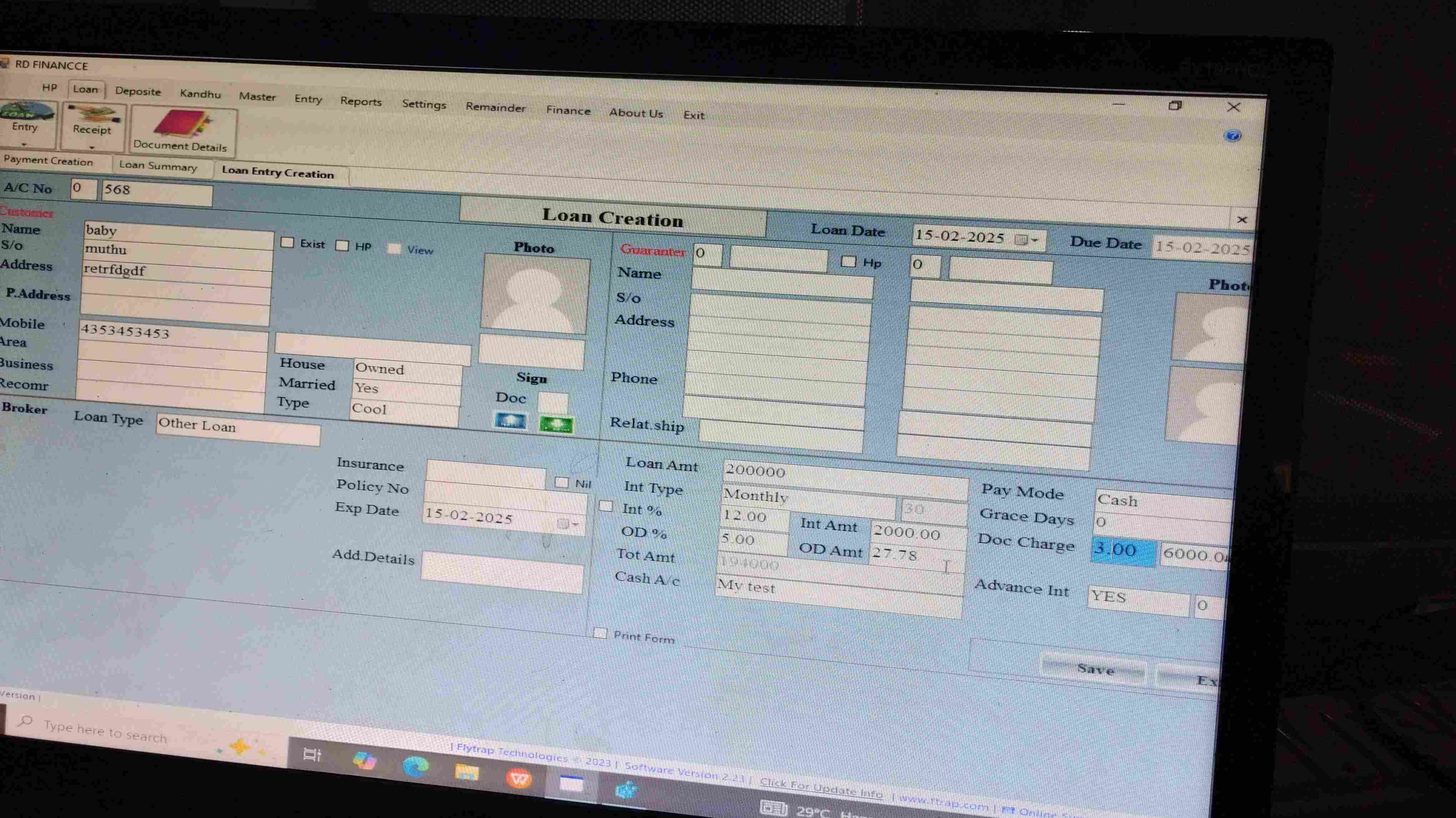
Task: Enable the Print Form checkbox
Action: pos(600,633)
